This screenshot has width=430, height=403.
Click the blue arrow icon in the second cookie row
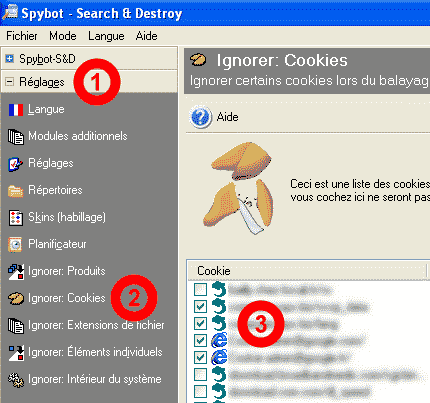coord(219,306)
